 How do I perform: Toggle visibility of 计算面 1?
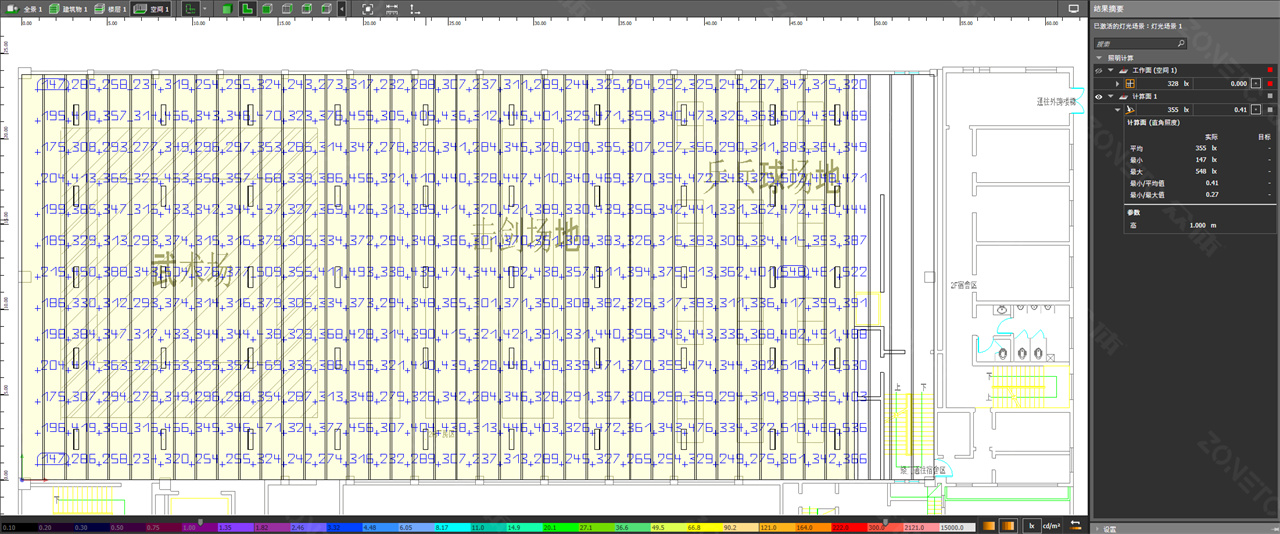[1098, 97]
